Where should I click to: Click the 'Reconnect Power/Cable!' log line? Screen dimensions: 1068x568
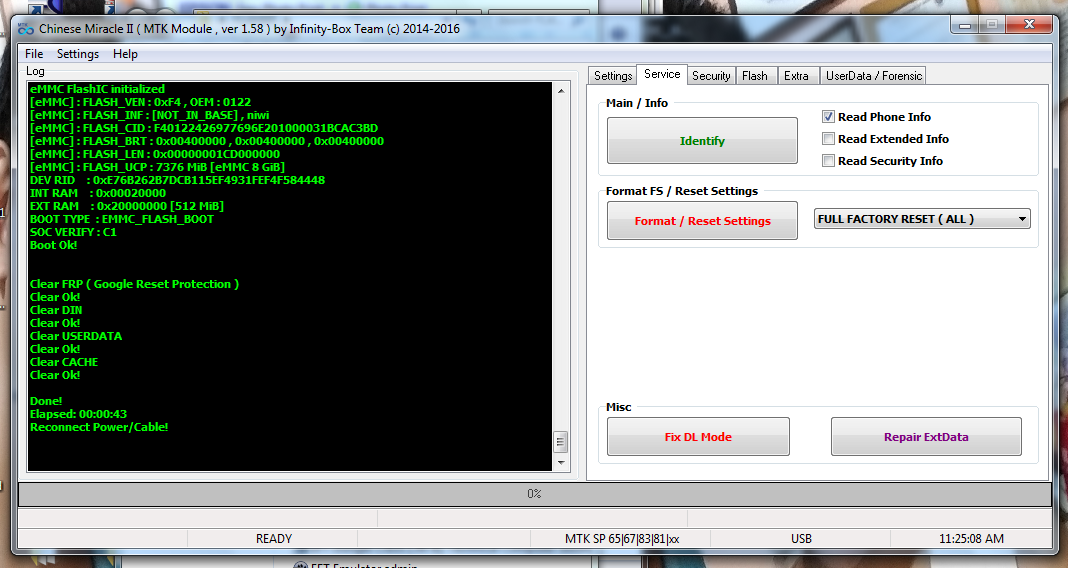click(x=99, y=427)
